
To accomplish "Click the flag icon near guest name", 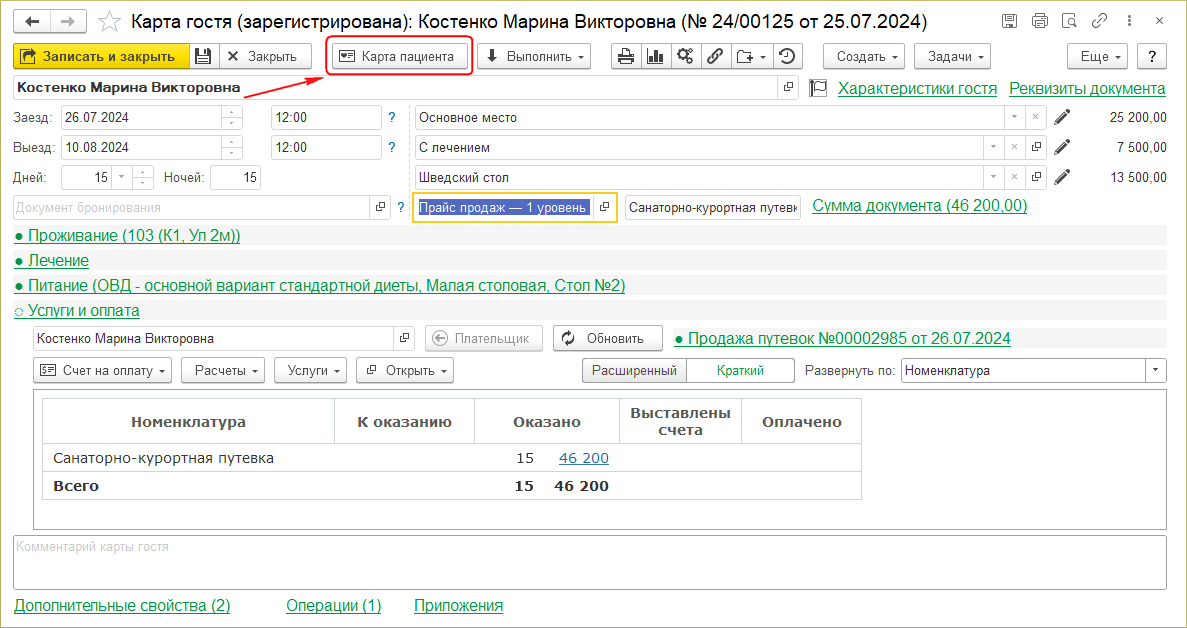I will (818, 88).
